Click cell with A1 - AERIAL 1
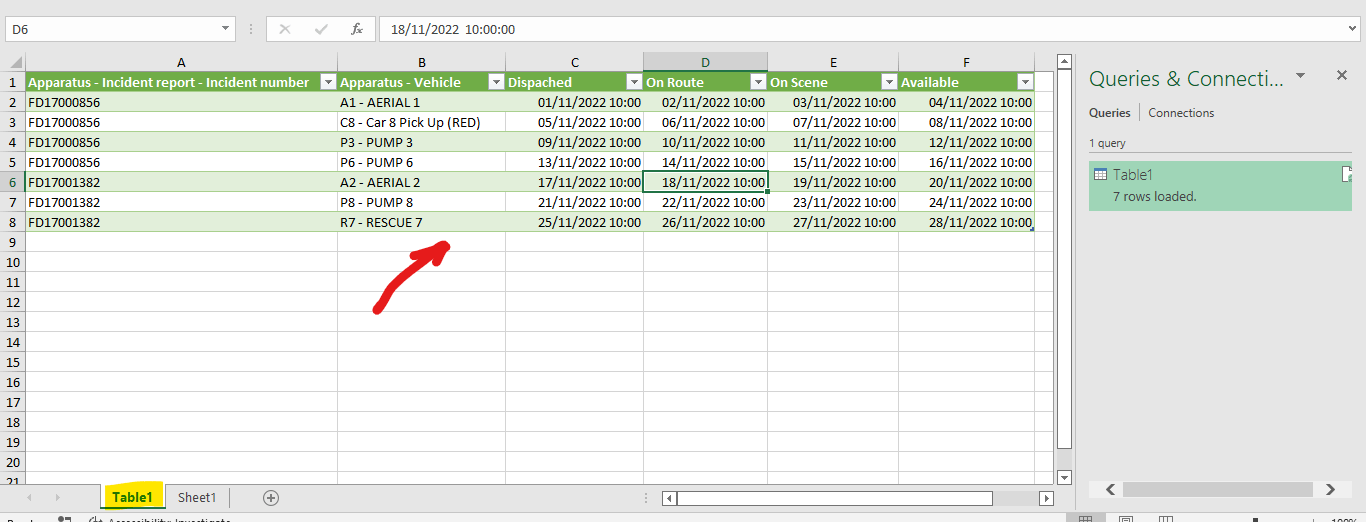Viewport: 1366px width, 522px height. 422,102
